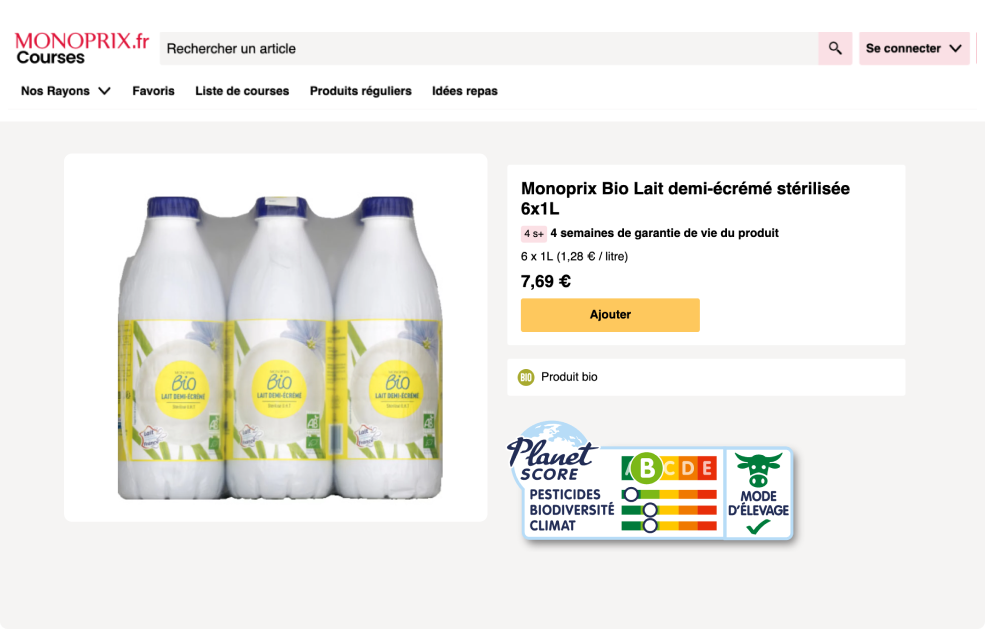Image resolution: width=985 pixels, height=629 pixels.
Task: Go to Liste de courses
Action: [242, 91]
